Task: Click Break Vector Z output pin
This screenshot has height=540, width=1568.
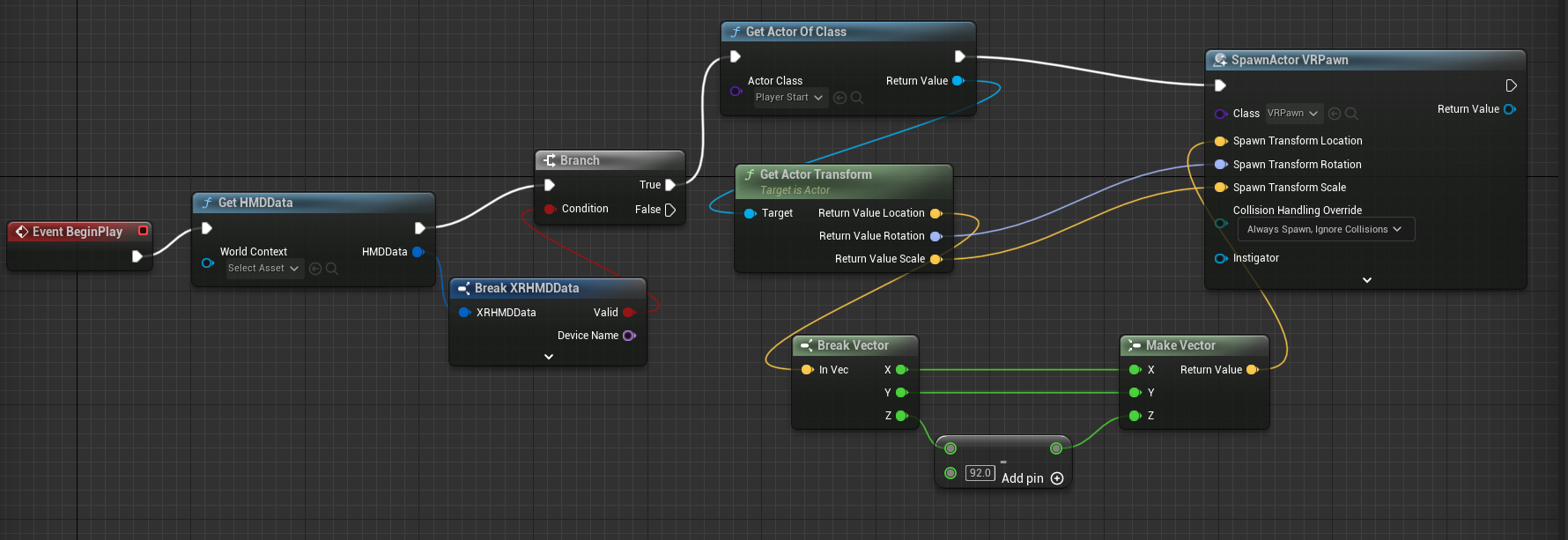Action: click(901, 416)
